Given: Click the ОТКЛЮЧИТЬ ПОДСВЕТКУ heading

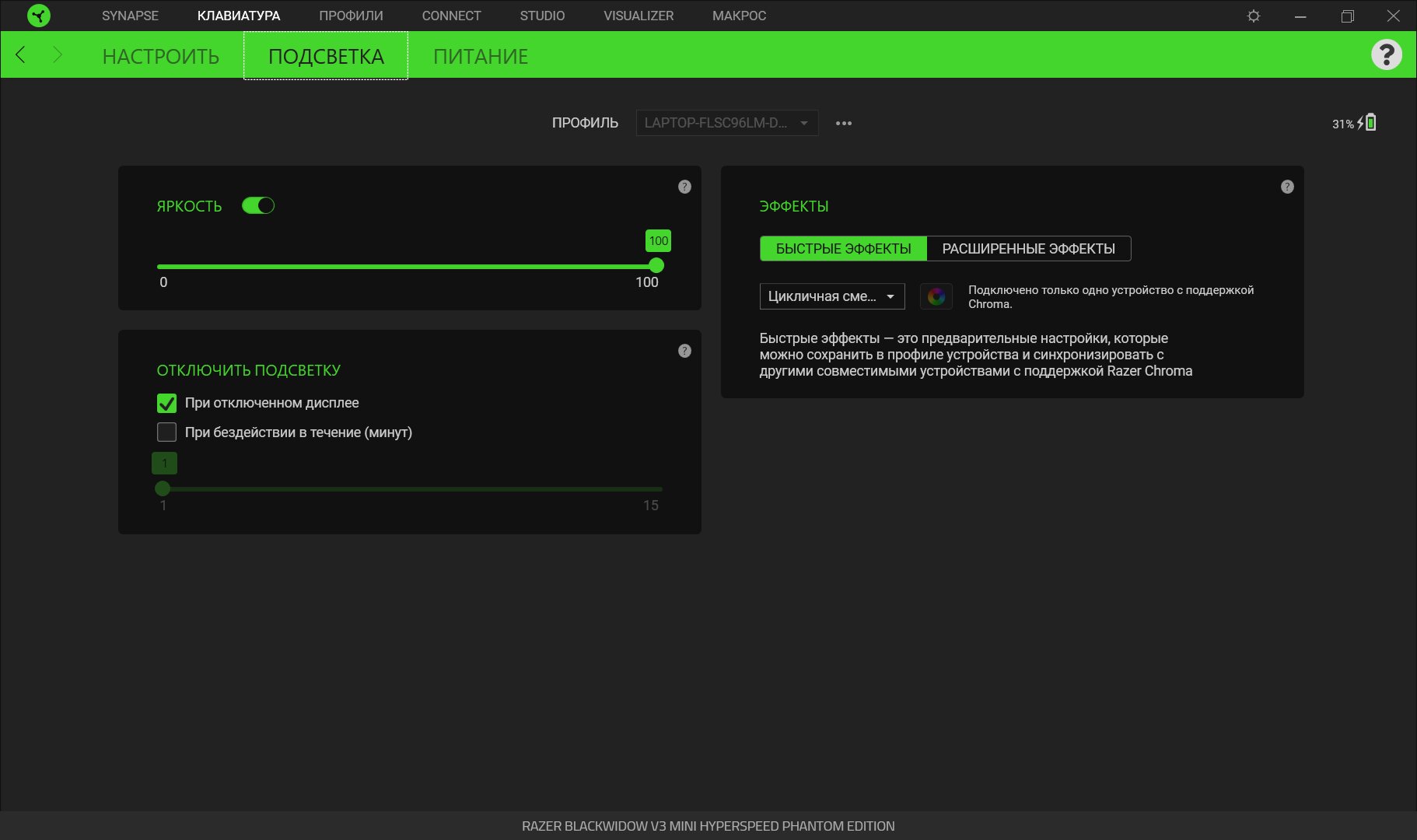Looking at the screenshot, I should (x=249, y=370).
